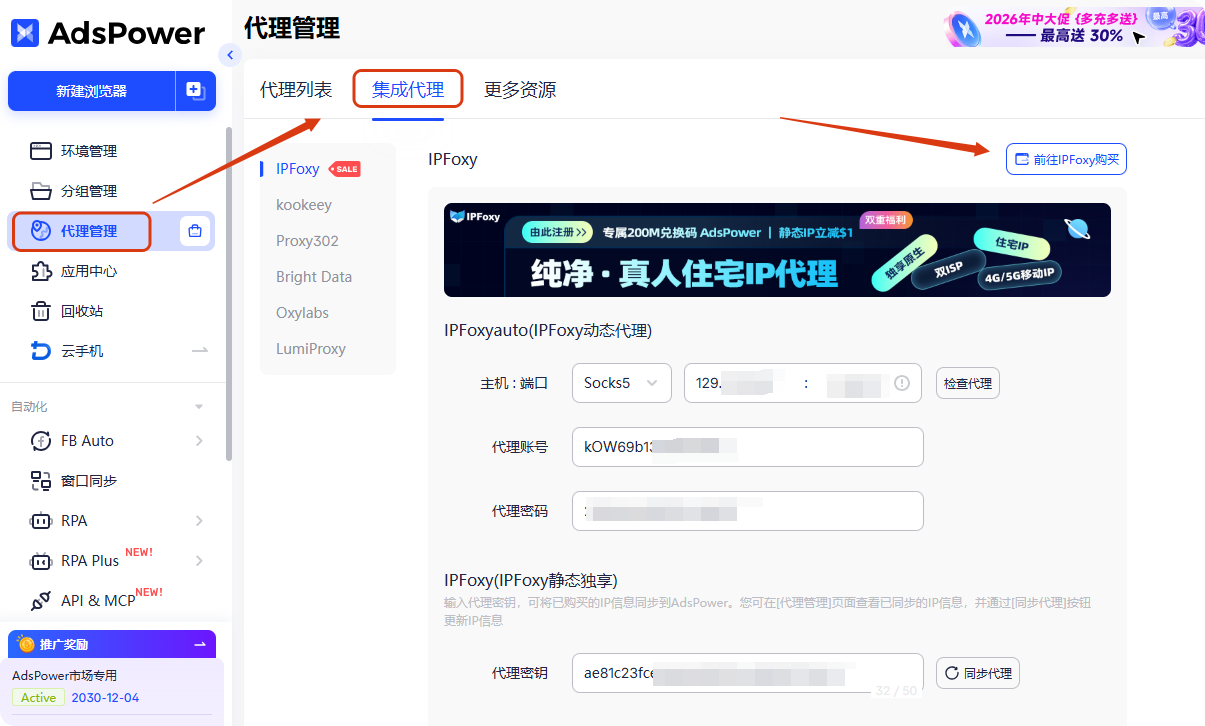The width and height of the screenshot is (1205, 726).
Task: Switch to the 代理列表 tab
Action: [296, 89]
